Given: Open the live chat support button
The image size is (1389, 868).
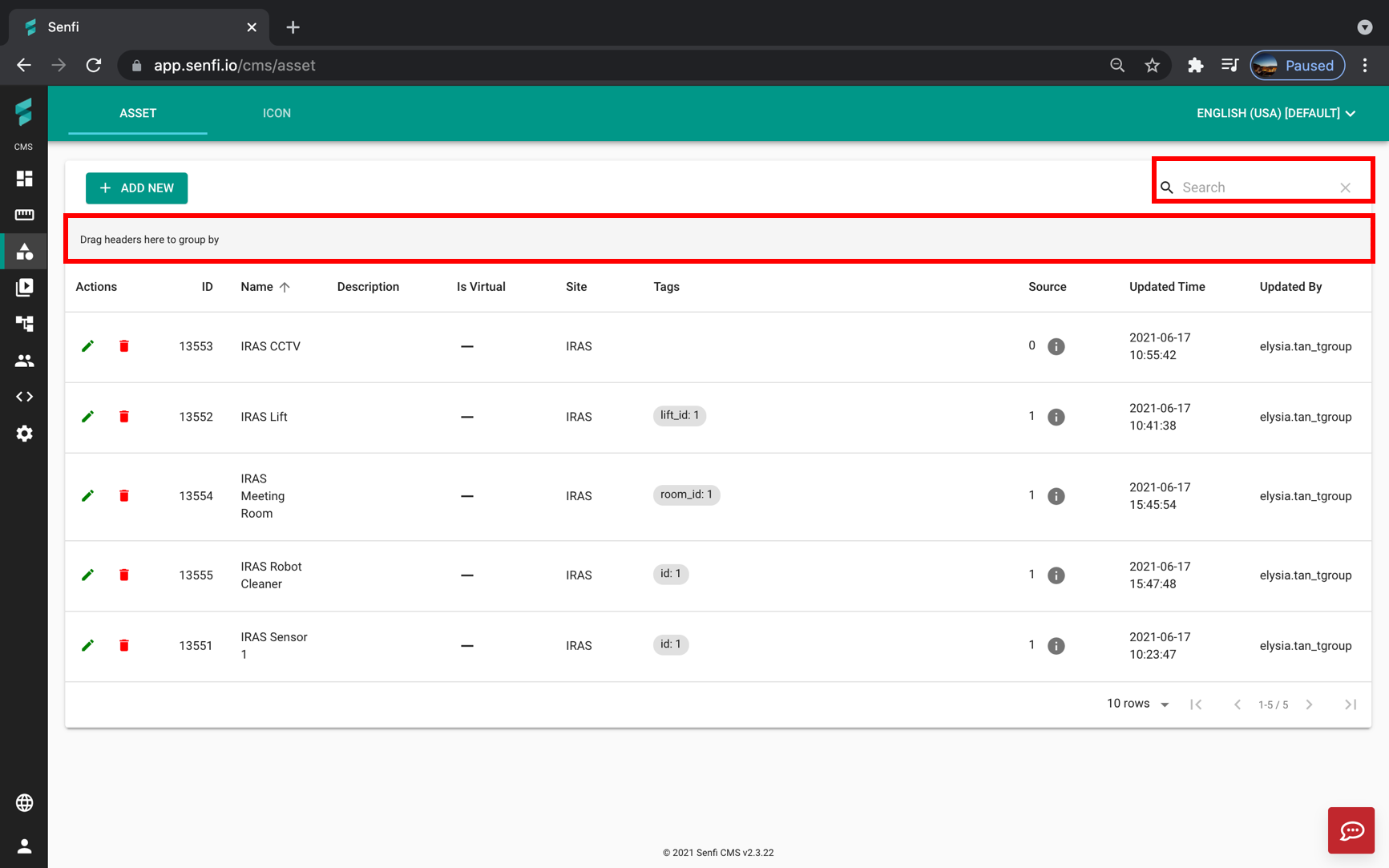Looking at the screenshot, I should click(x=1351, y=830).
